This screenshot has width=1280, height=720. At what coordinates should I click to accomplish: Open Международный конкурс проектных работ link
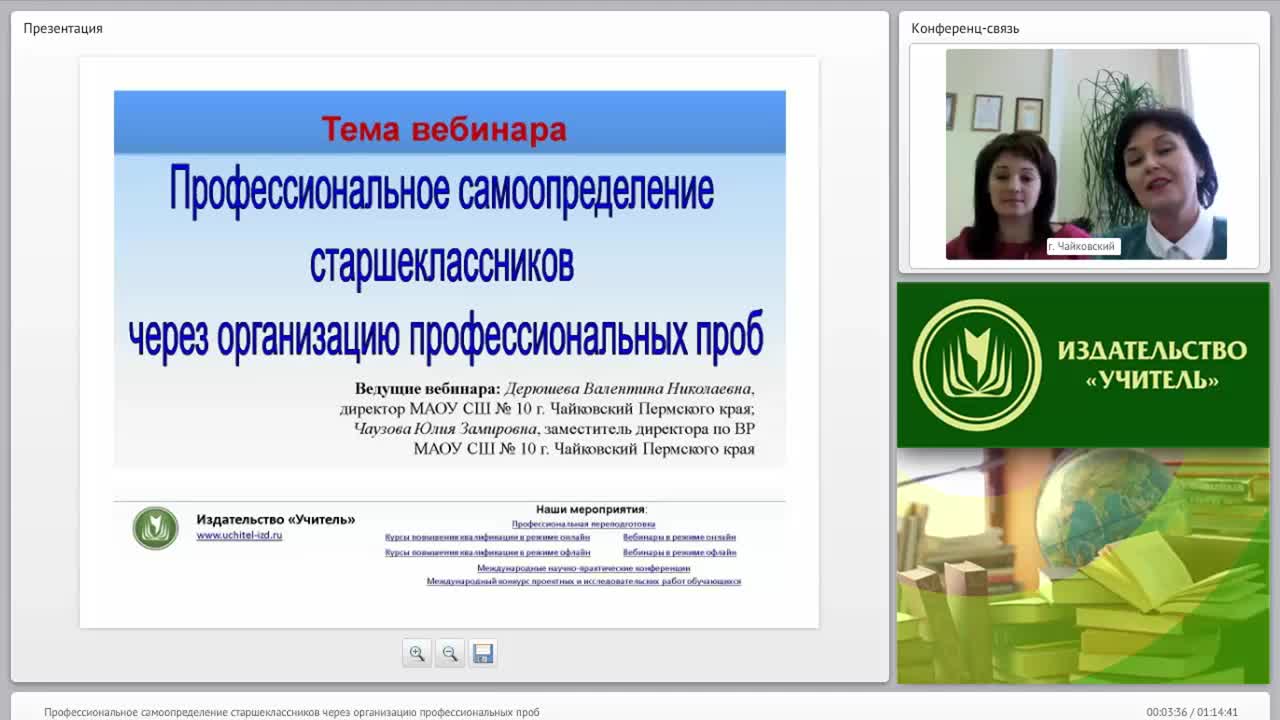point(584,581)
